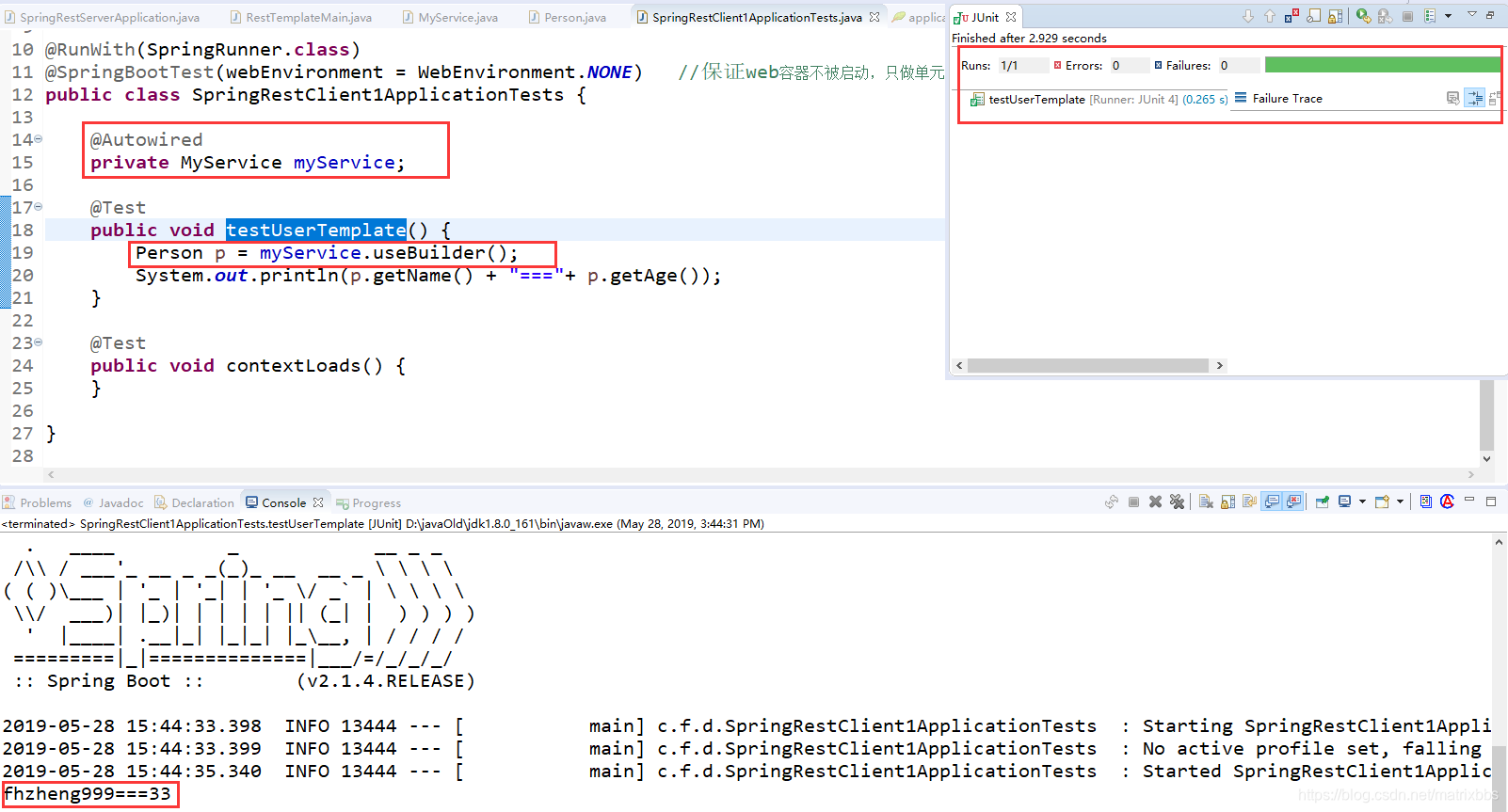This screenshot has width=1508, height=812.
Task: Click Rerun Test icon in JUnit toolbar
Action: coord(1363,16)
